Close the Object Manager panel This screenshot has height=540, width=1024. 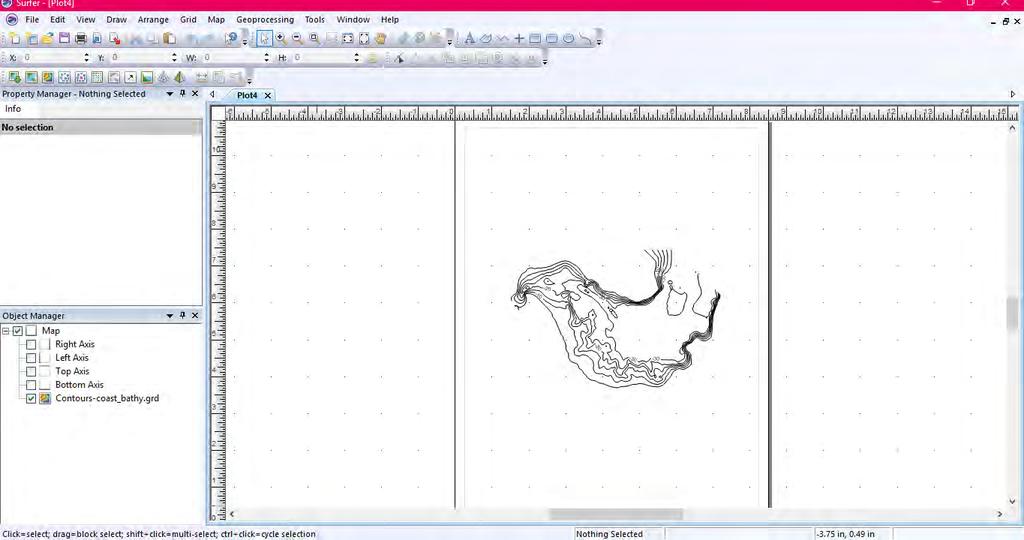[195, 315]
